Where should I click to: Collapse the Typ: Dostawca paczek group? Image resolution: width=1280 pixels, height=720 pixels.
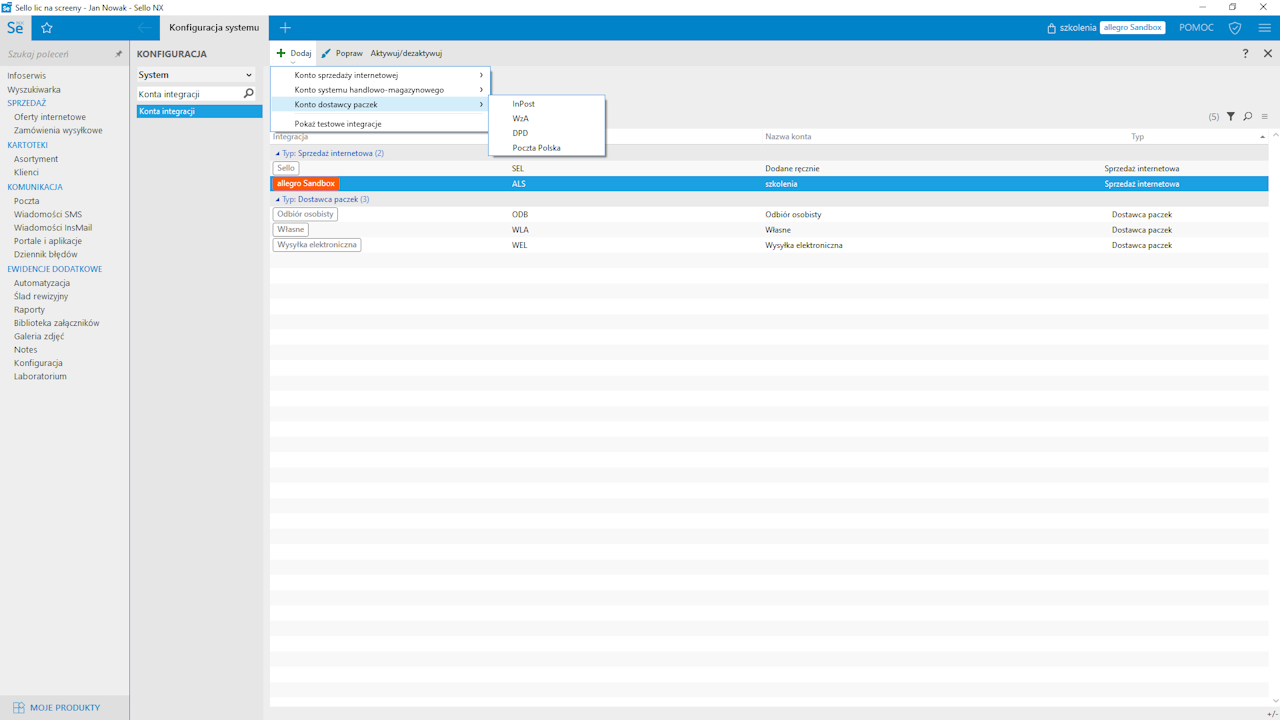(x=278, y=200)
